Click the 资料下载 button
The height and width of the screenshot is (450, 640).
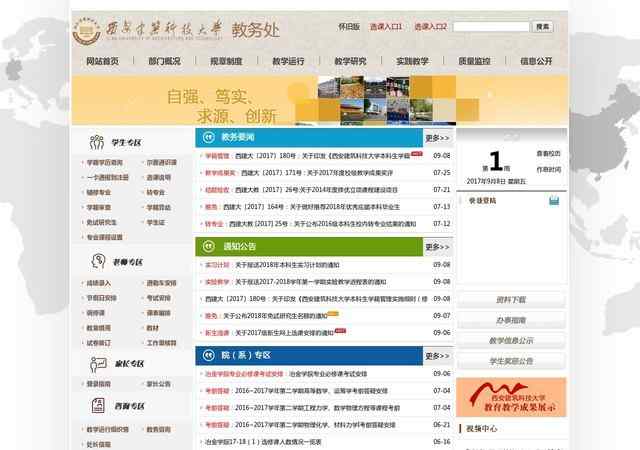[511, 300]
